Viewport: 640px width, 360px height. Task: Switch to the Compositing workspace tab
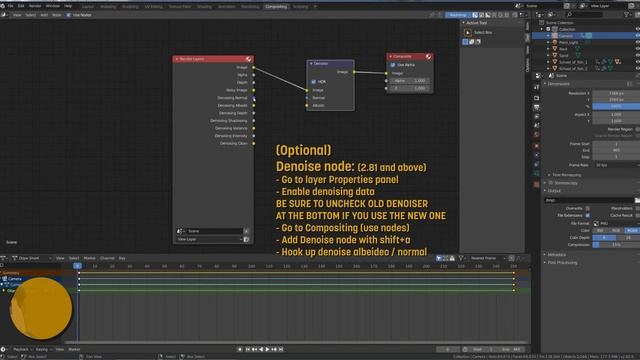coord(276,7)
